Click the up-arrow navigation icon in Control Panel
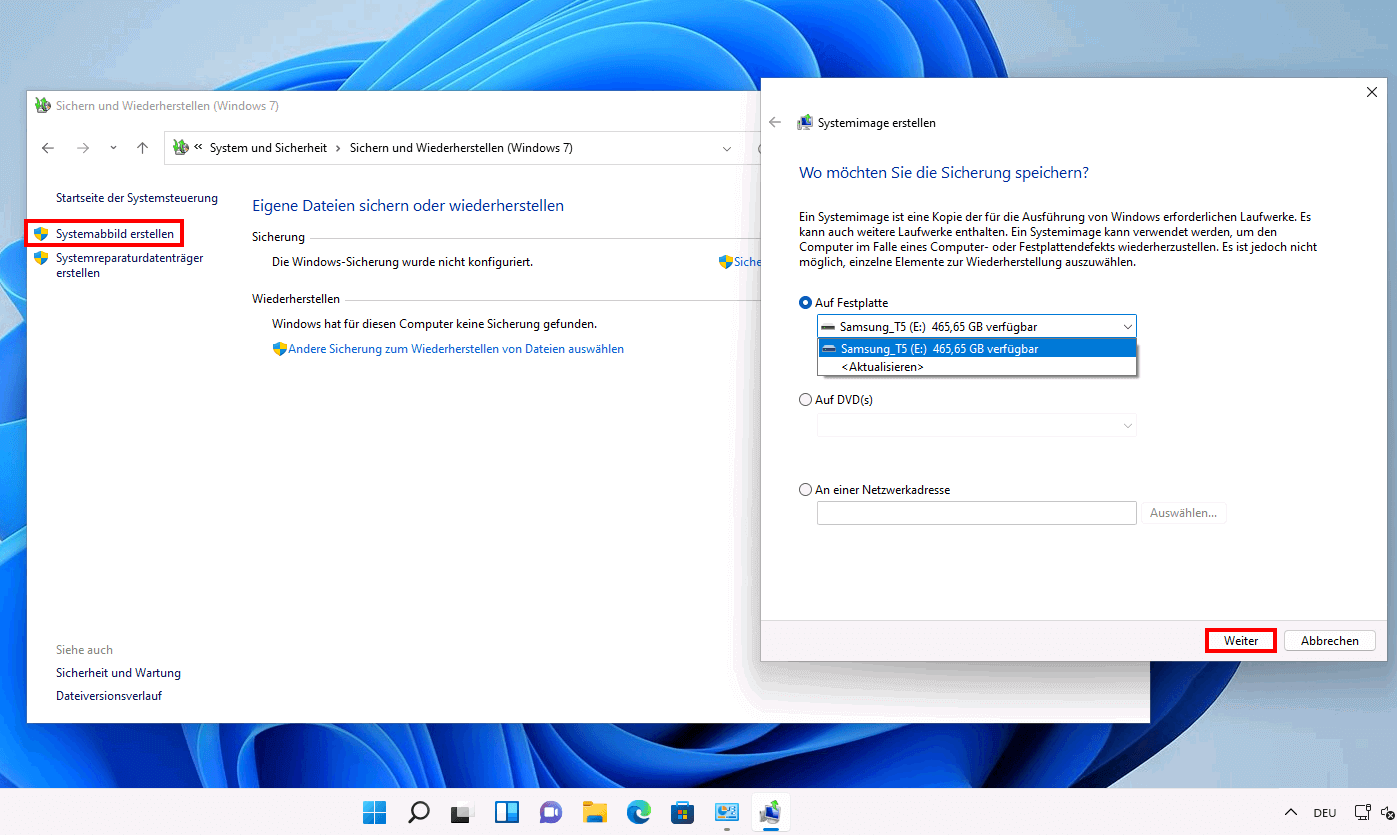 click(142, 147)
